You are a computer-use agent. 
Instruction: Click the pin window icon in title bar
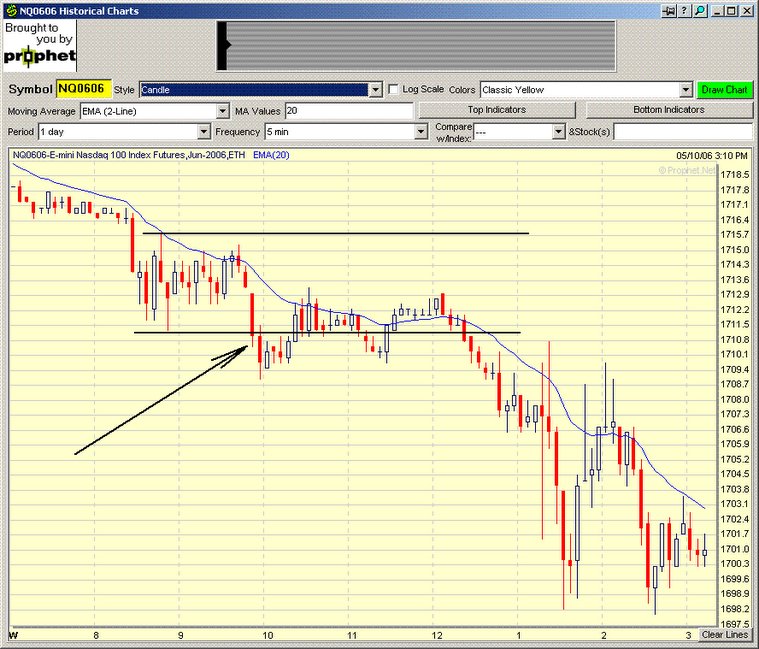click(x=668, y=11)
